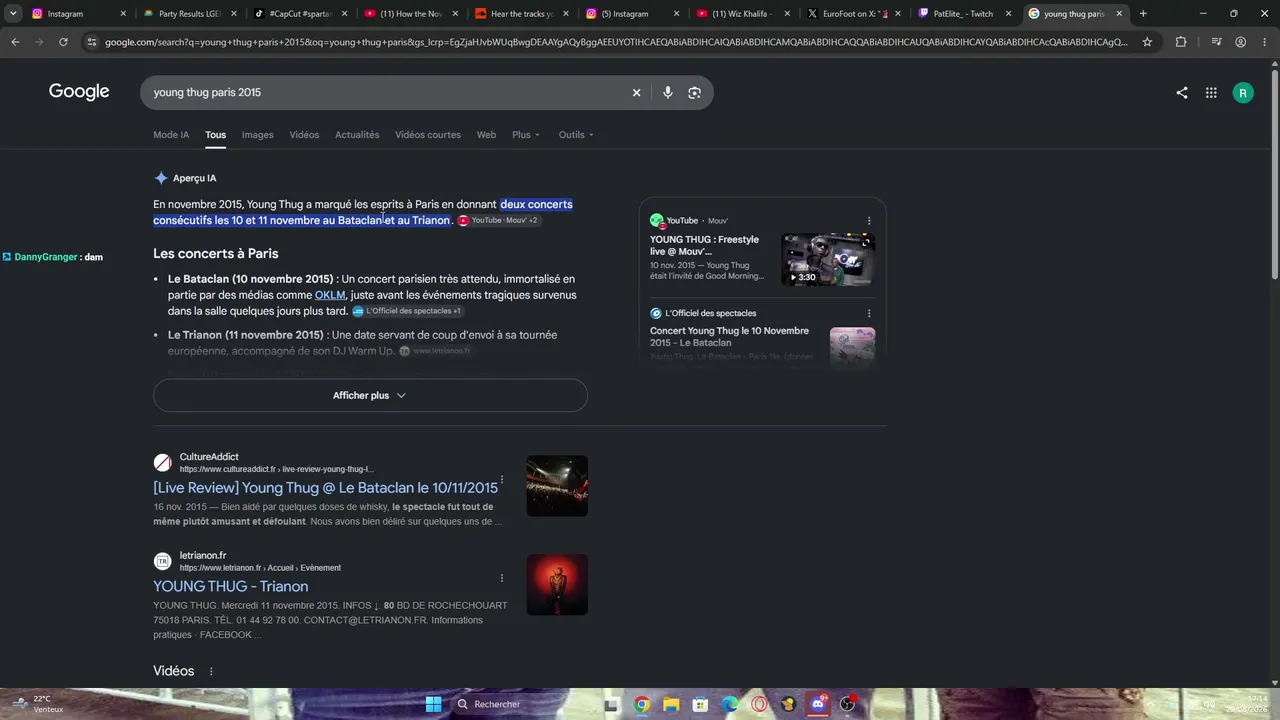The height and width of the screenshot is (720, 1280).
Task: Select the Vidéos courtes tab
Action: (428, 135)
